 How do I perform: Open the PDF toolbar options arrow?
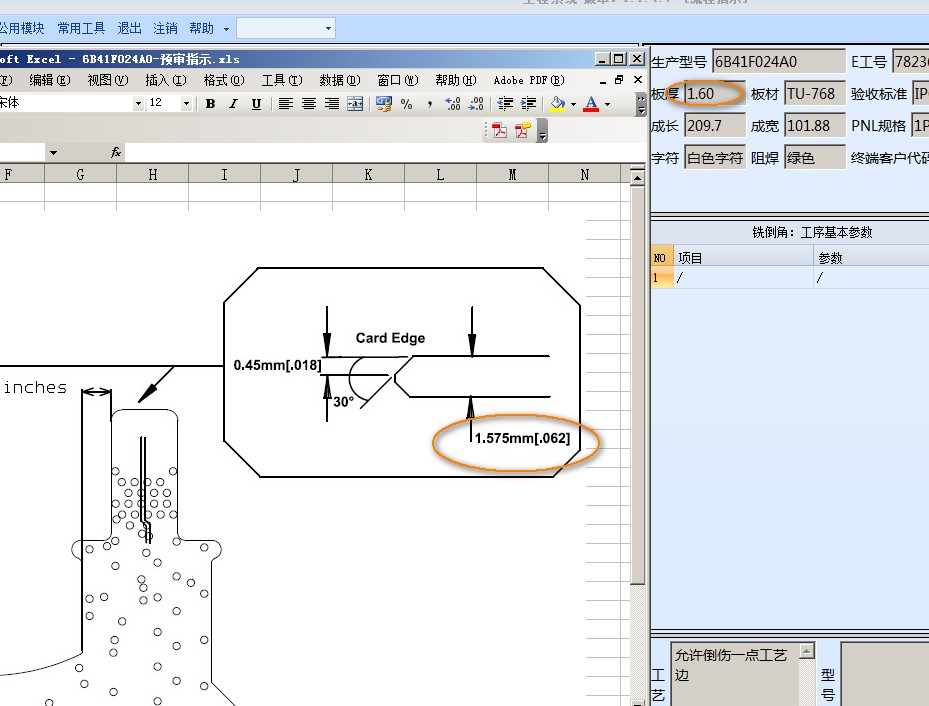(542, 131)
